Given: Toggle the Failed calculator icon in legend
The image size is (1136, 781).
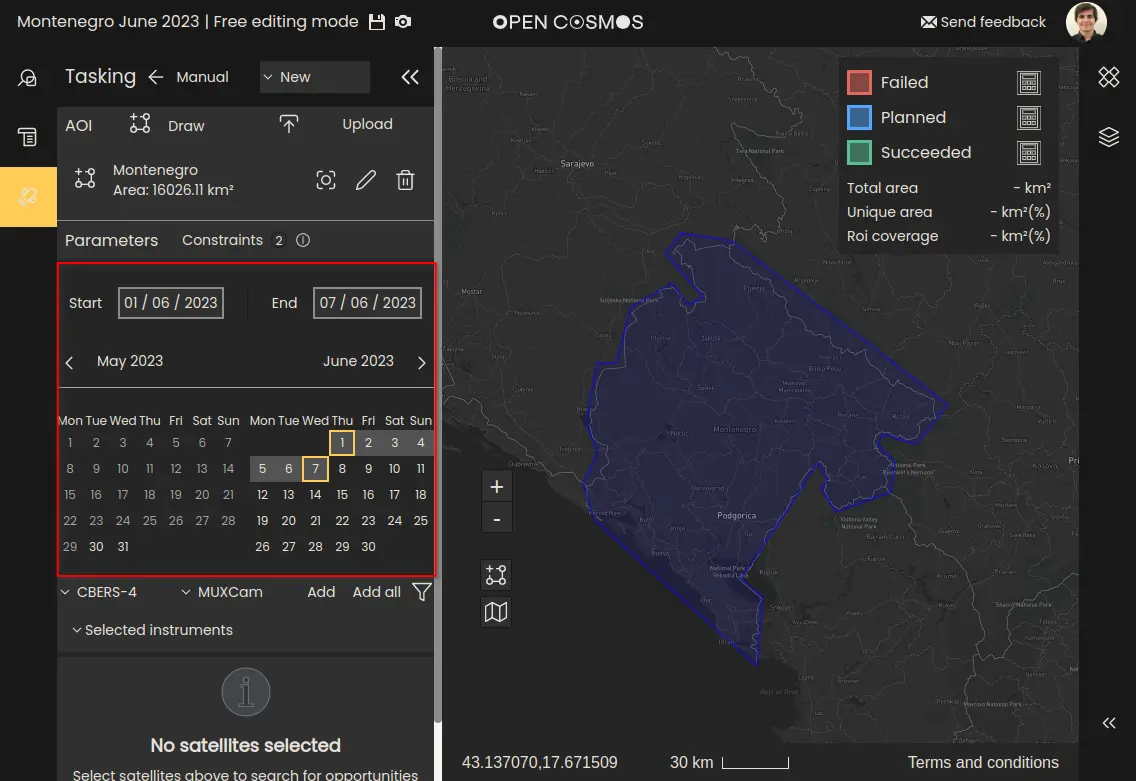Looking at the screenshot, I should 1028,83.
